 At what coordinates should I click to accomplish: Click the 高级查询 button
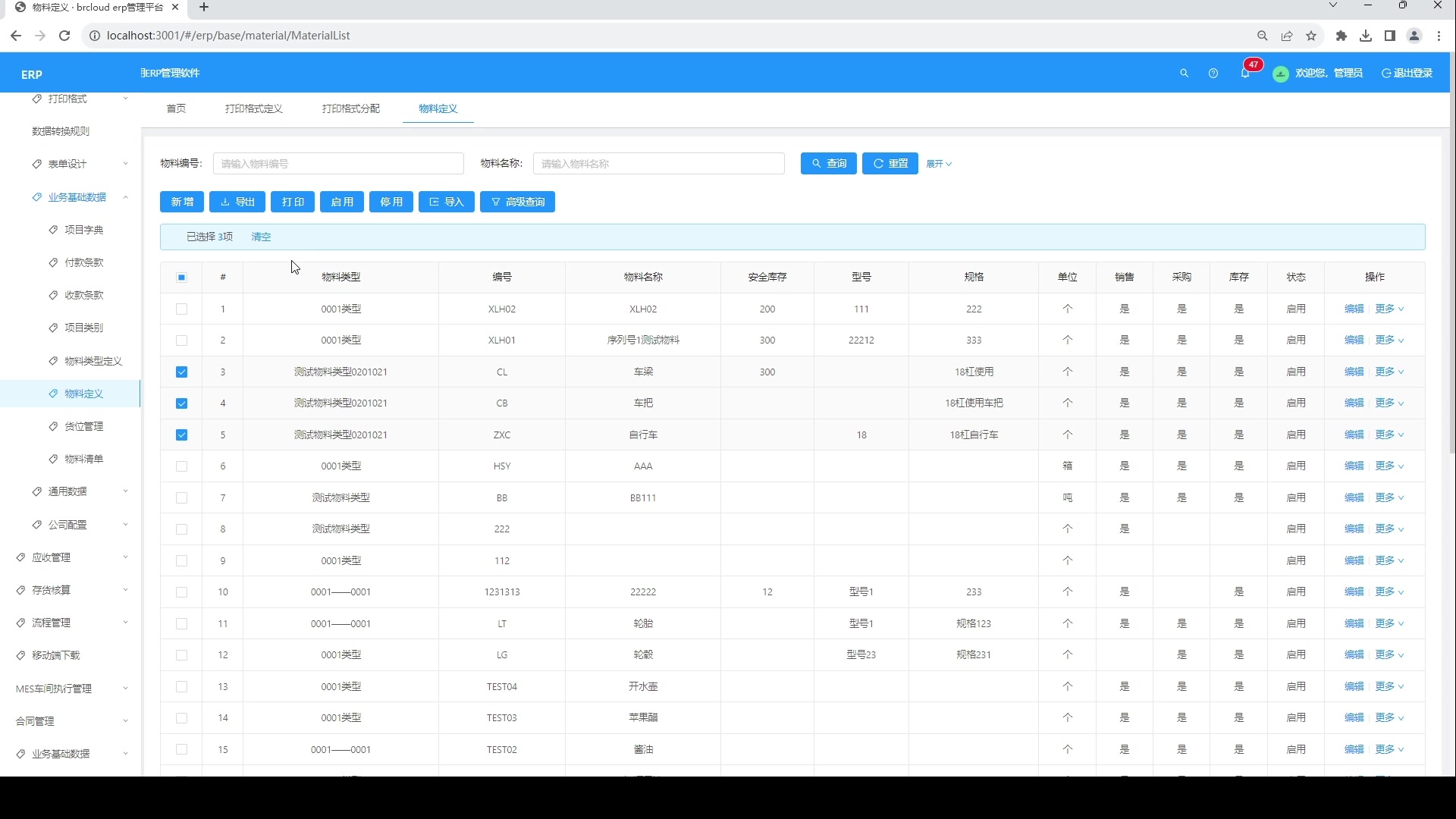518,202
